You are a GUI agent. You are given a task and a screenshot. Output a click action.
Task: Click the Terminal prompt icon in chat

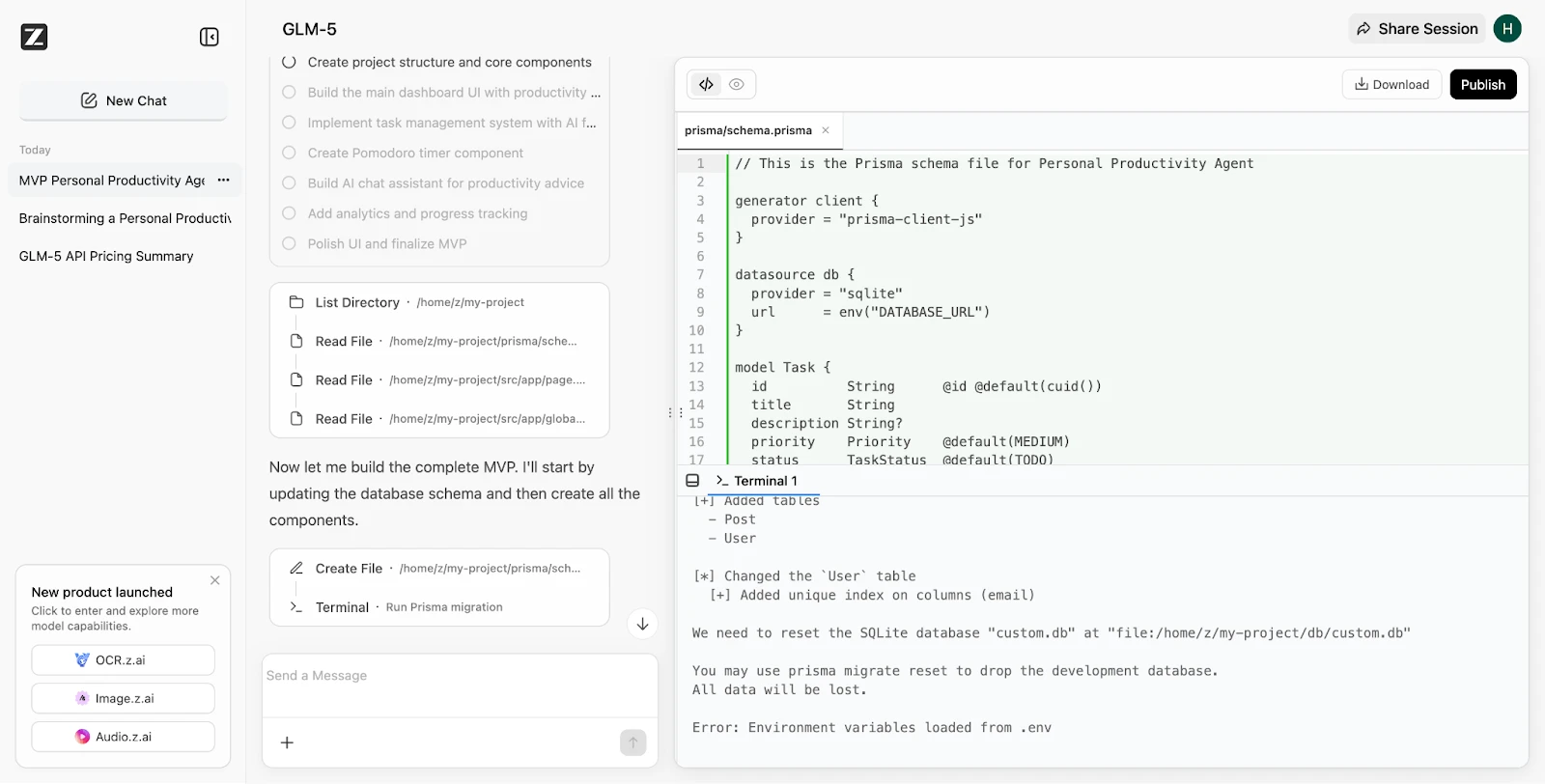(296, 607)
